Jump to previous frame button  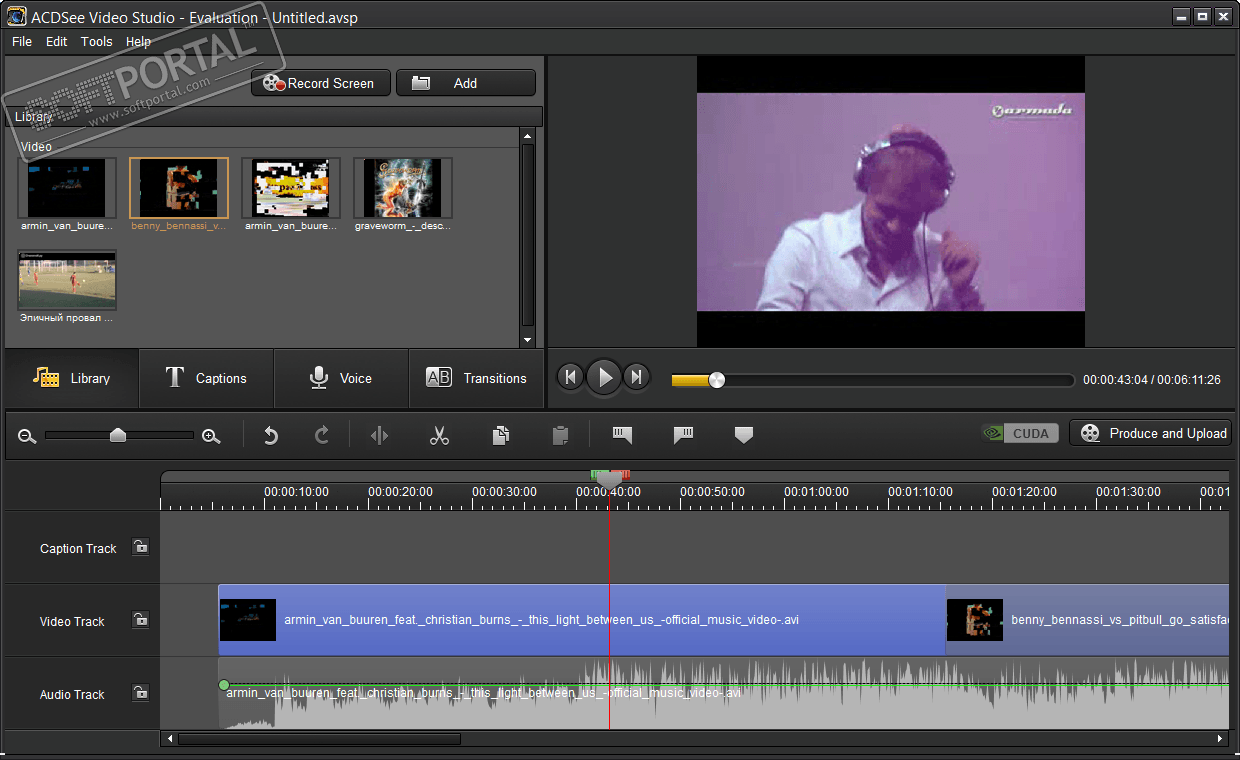coord(570,377)
